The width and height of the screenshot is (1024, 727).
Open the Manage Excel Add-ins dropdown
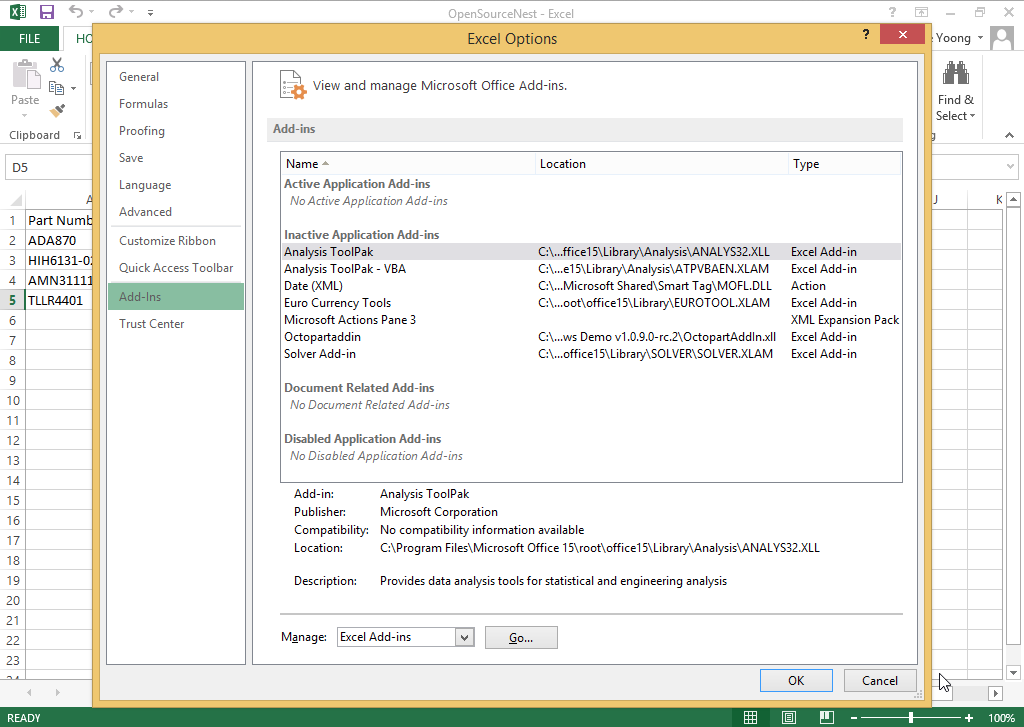coord(464,637)
